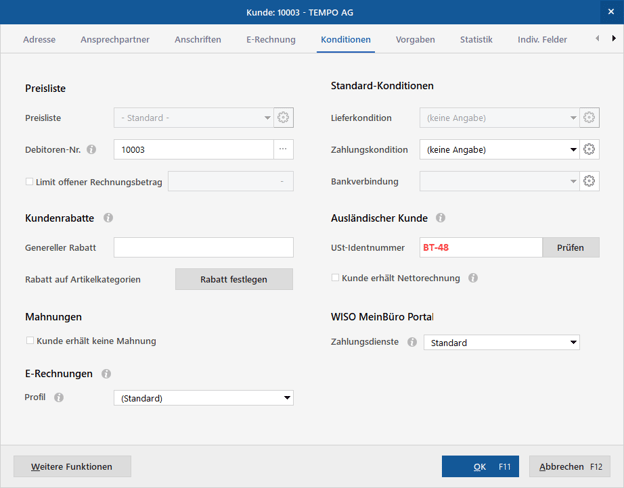Viewport: 624px width, 488px height.
Task: Click the Prüfen button
Action: [570, 247]
